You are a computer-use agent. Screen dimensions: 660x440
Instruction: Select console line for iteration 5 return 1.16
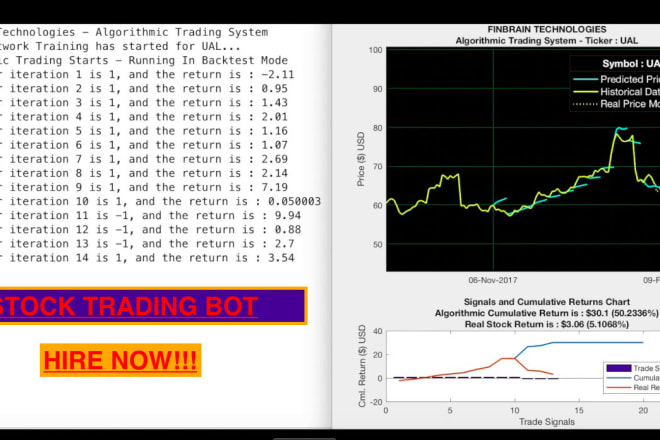point(144,131)
